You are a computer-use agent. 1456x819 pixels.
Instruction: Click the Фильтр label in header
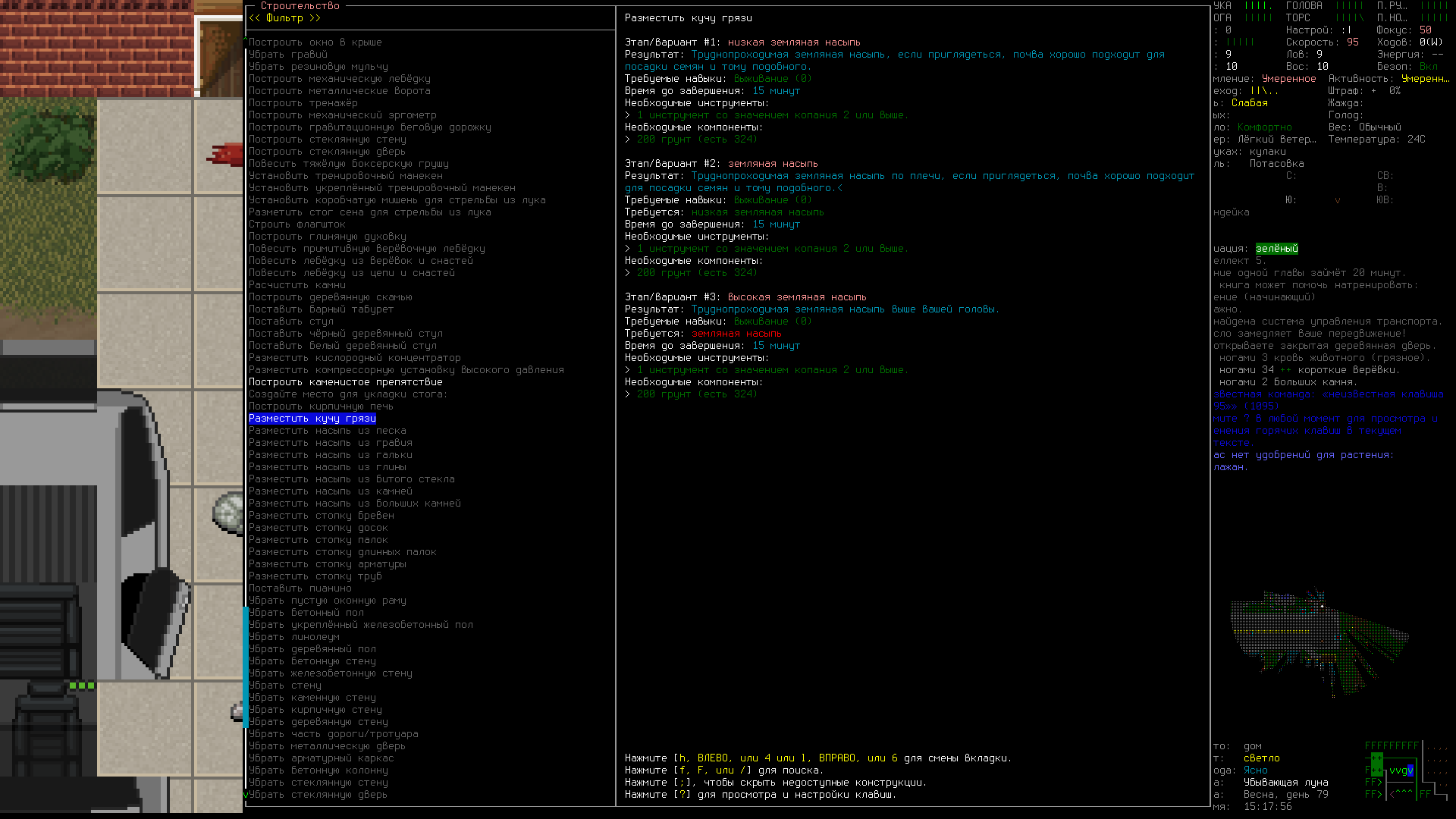pos(284,18)
